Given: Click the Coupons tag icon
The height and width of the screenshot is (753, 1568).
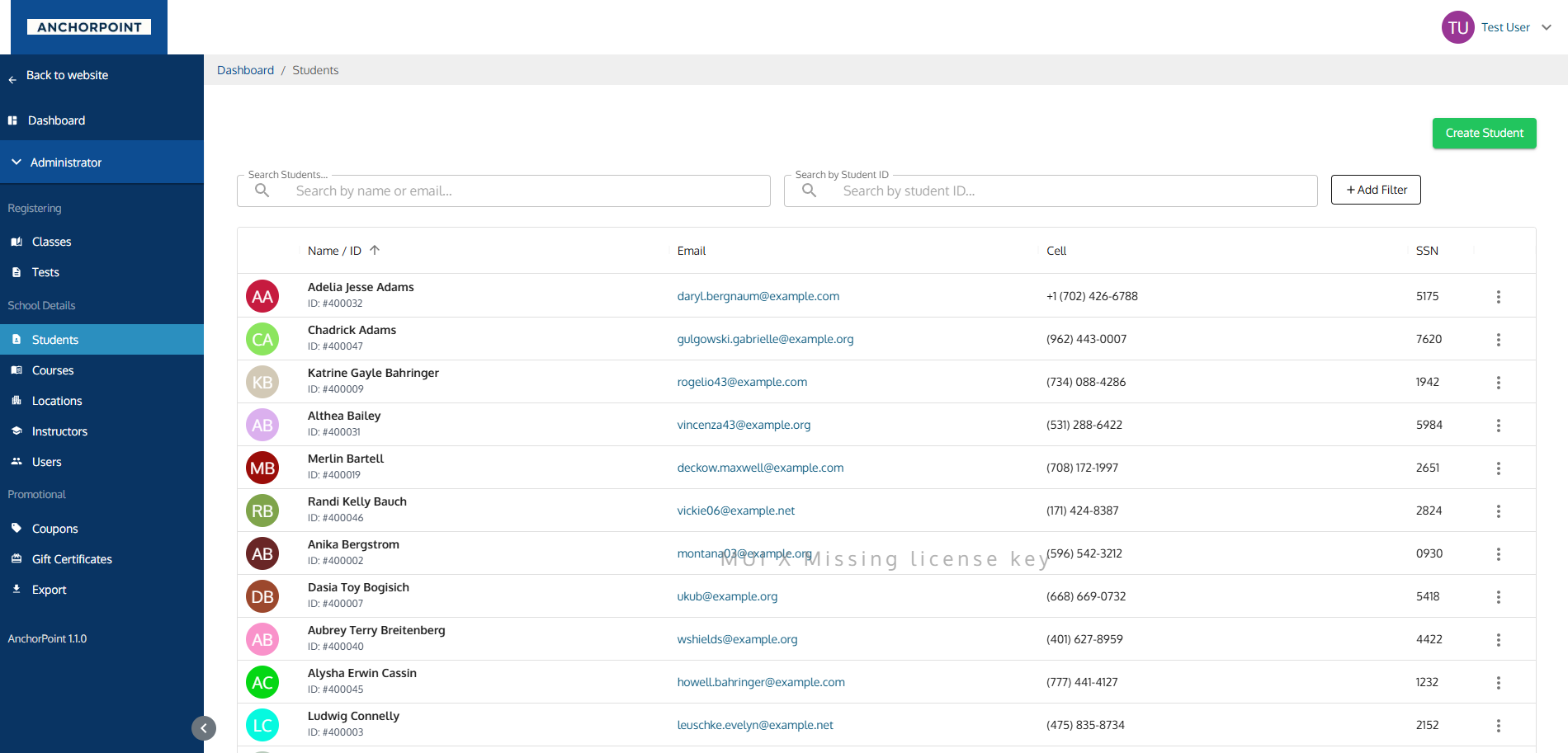Looking at the screenshot, I should [x=17, y=529].
